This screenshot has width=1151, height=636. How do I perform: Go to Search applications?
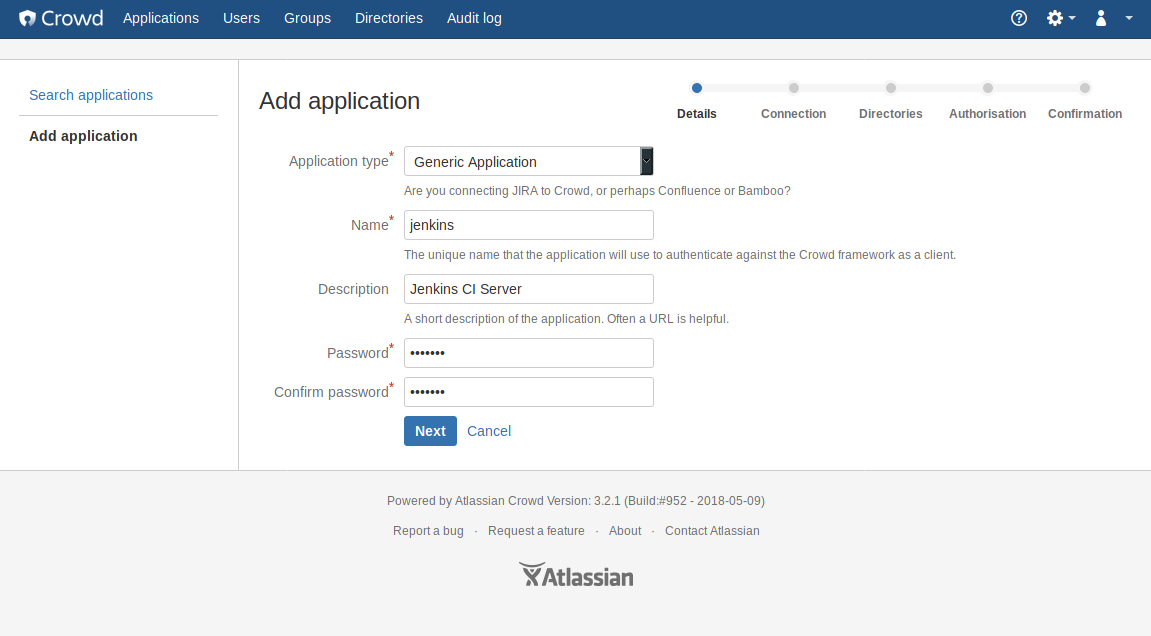pos(91,95)
